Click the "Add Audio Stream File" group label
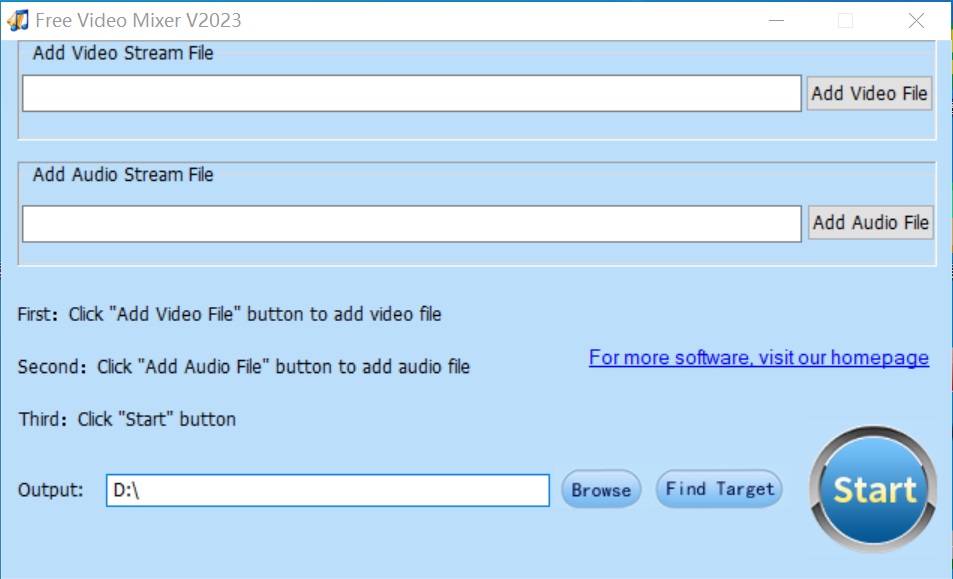 coord(120,174)
